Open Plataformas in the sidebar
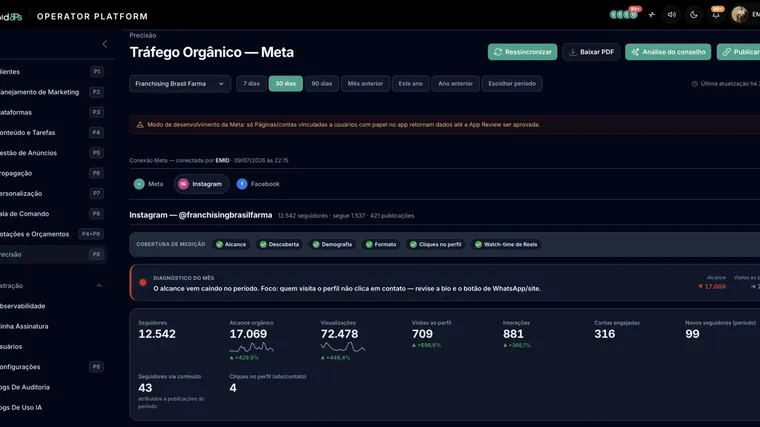760x427 pixels. 52,112
